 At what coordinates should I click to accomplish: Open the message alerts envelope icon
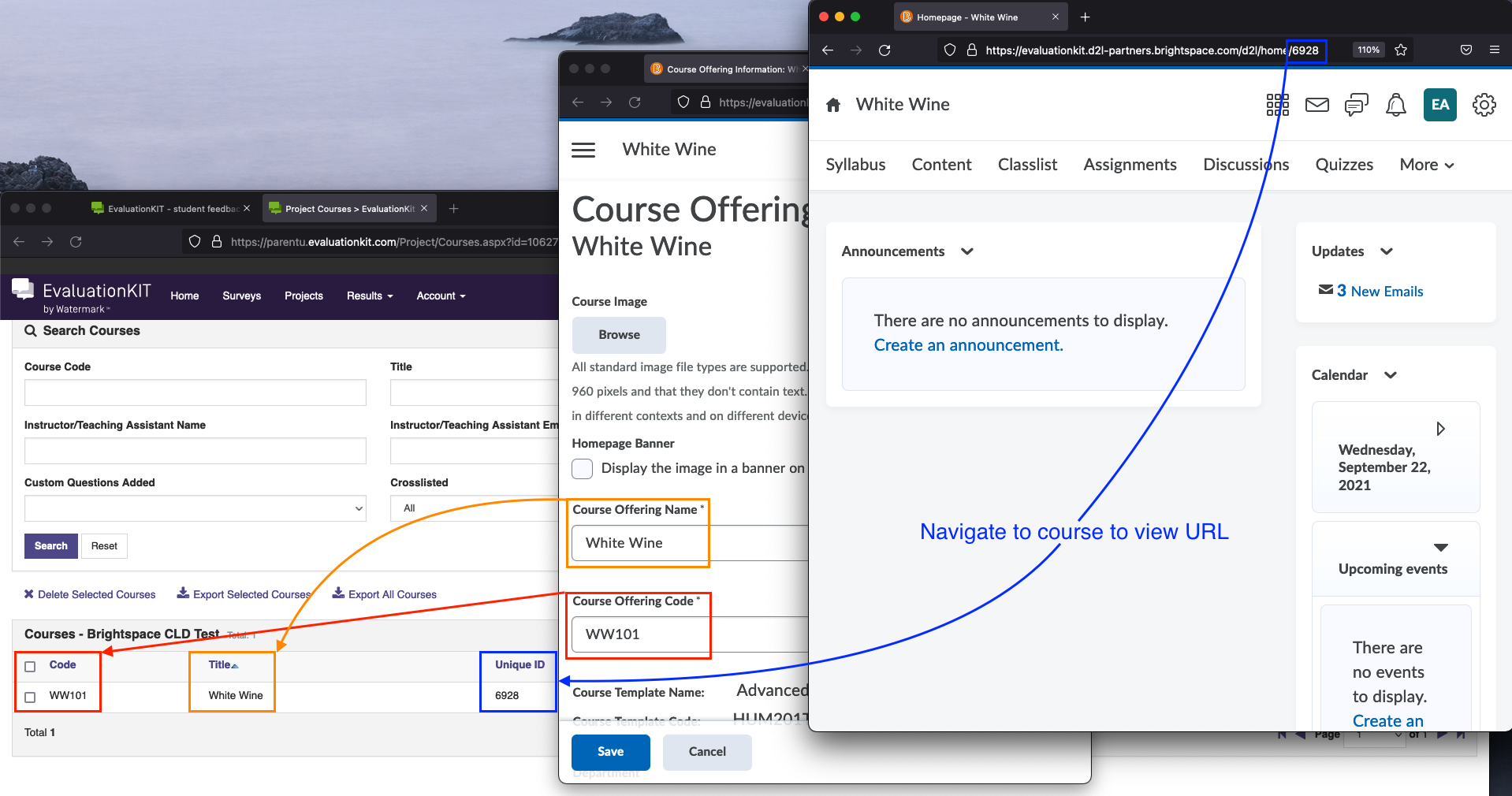click(1316, 105)
